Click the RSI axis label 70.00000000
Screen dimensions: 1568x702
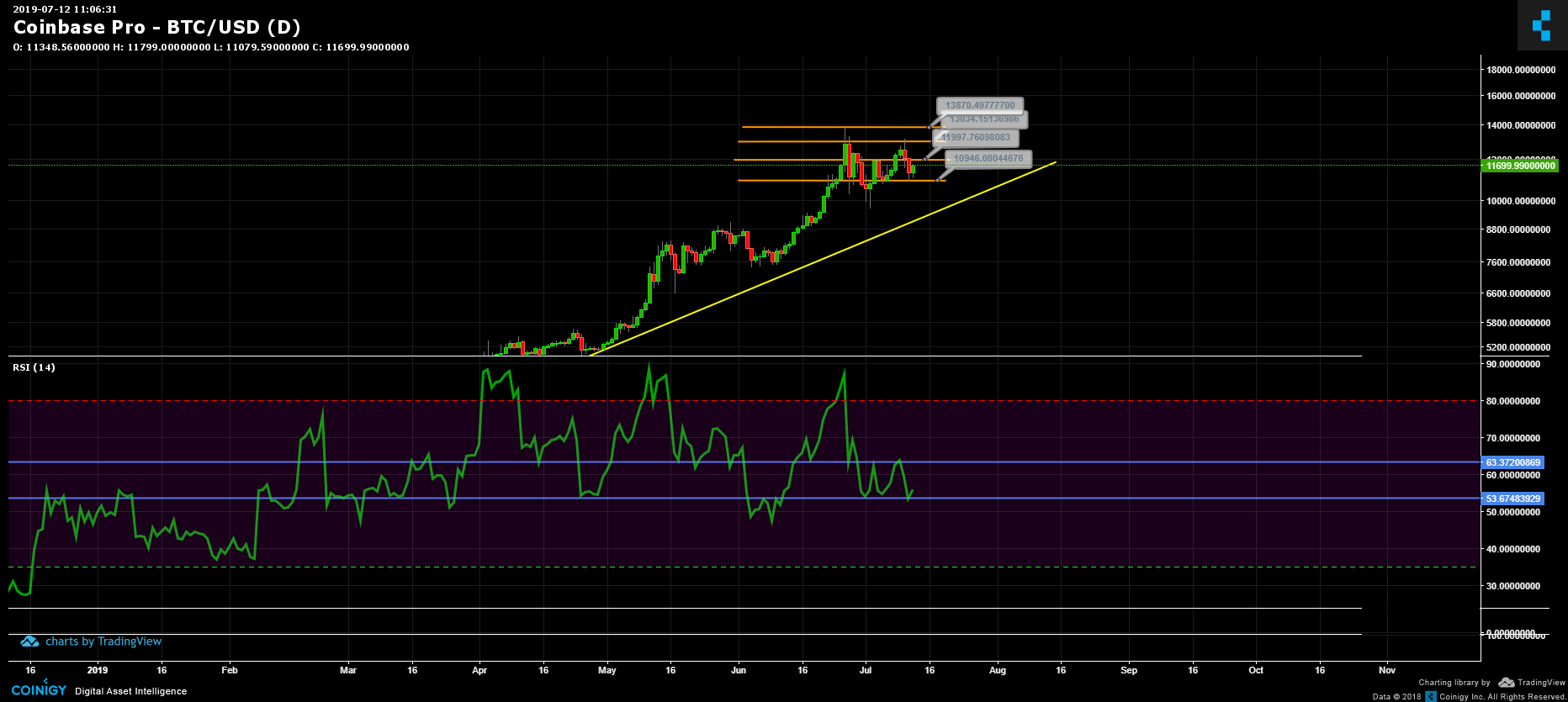(1513, 438)
